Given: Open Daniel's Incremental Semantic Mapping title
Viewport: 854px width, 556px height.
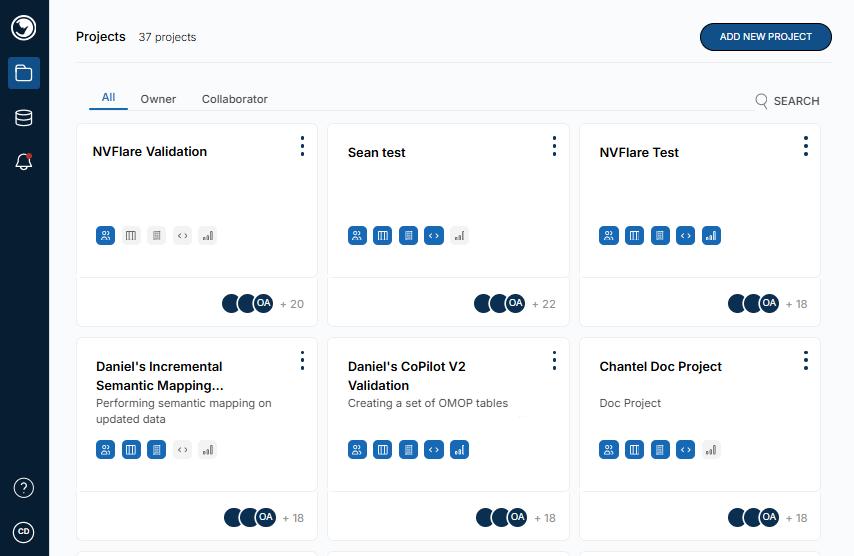Looking at the screenshot, I should [160, 376].
